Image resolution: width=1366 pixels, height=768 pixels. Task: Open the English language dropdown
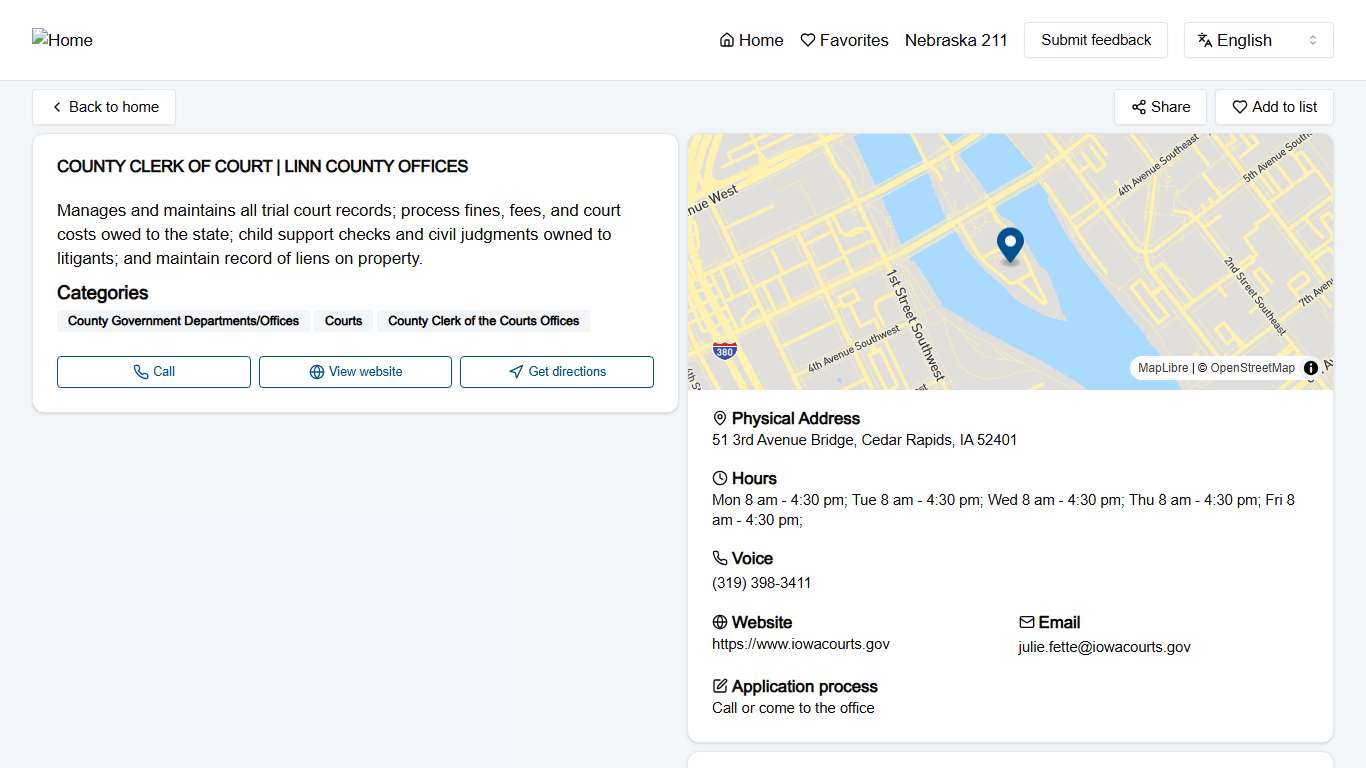pos(1258,40)
